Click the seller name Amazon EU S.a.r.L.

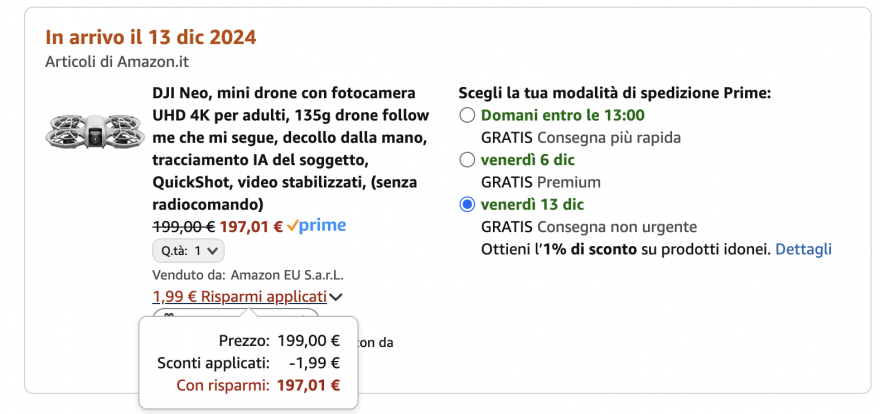pyautogui.click(x=287, y=274)
